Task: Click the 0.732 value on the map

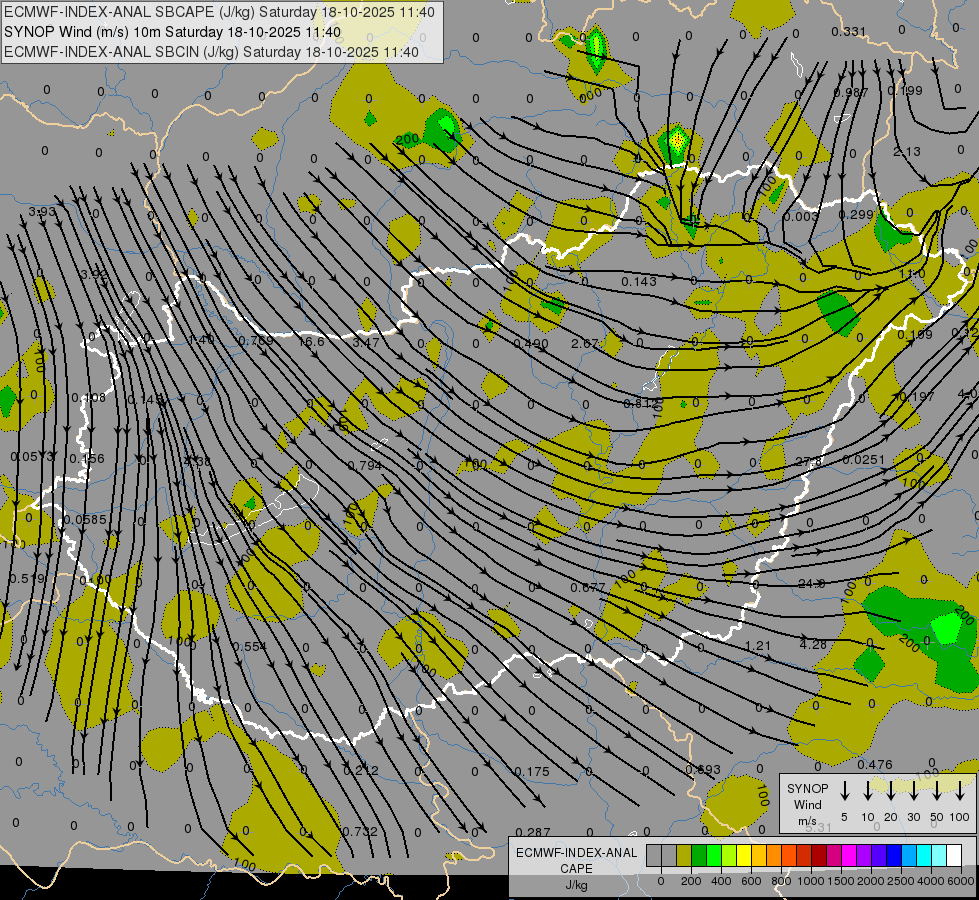Action: tap(360, 831)
